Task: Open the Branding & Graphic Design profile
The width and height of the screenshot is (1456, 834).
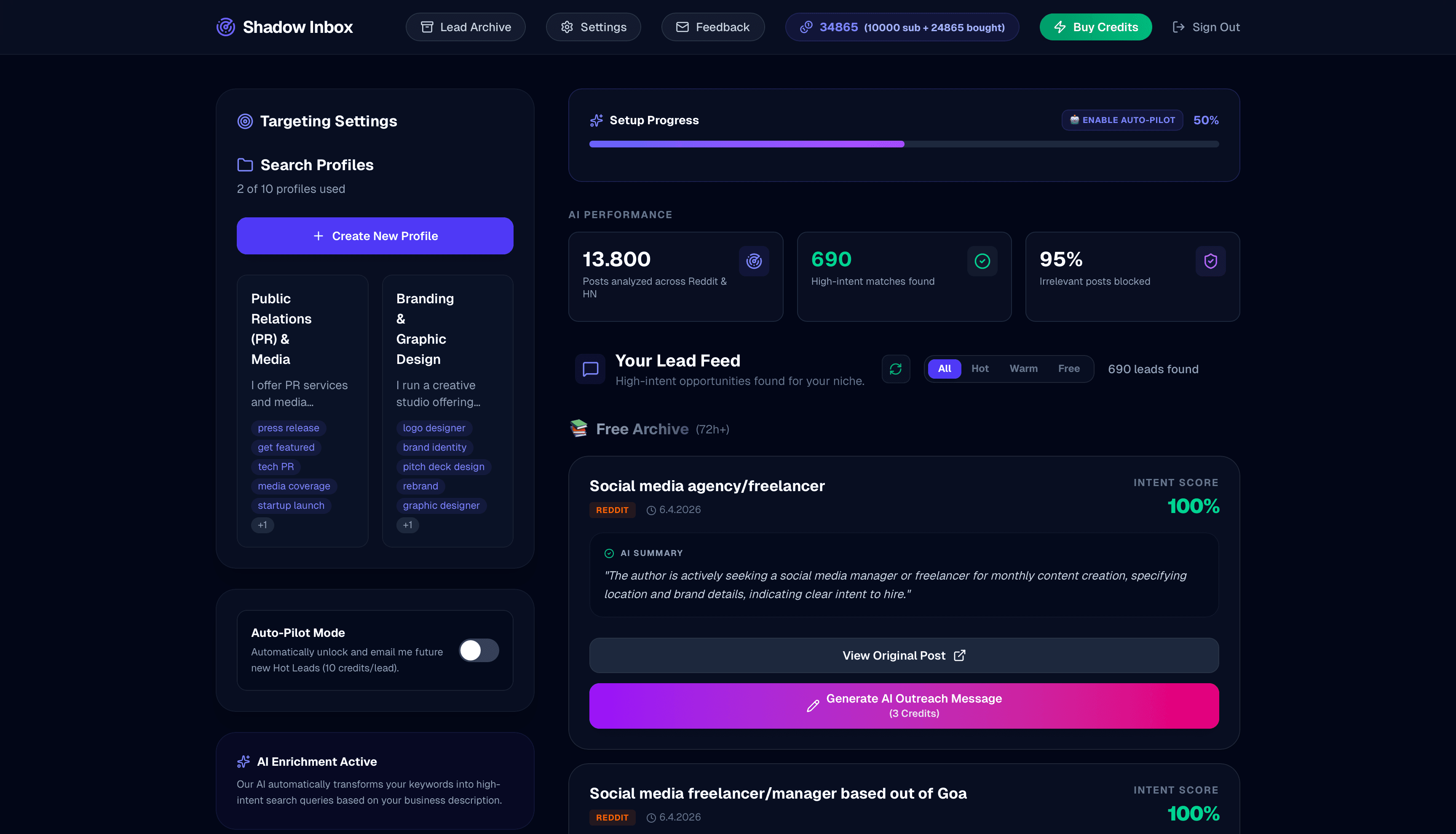Action: tap(447, 411)
